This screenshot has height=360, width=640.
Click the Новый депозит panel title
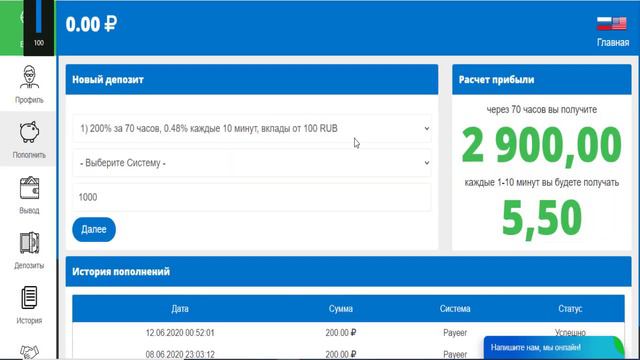click(108, 80)
